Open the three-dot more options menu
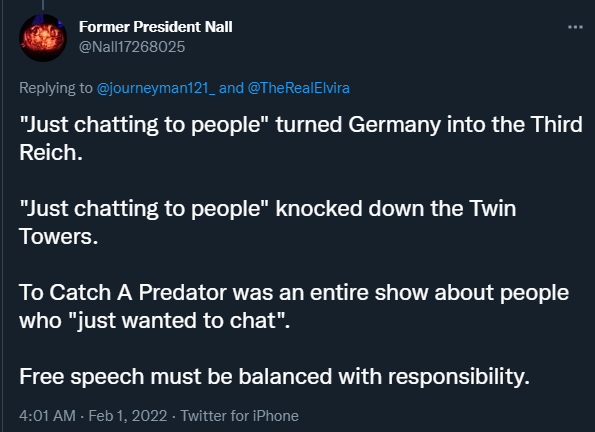The image size is (595, 432). coord(575,27)
